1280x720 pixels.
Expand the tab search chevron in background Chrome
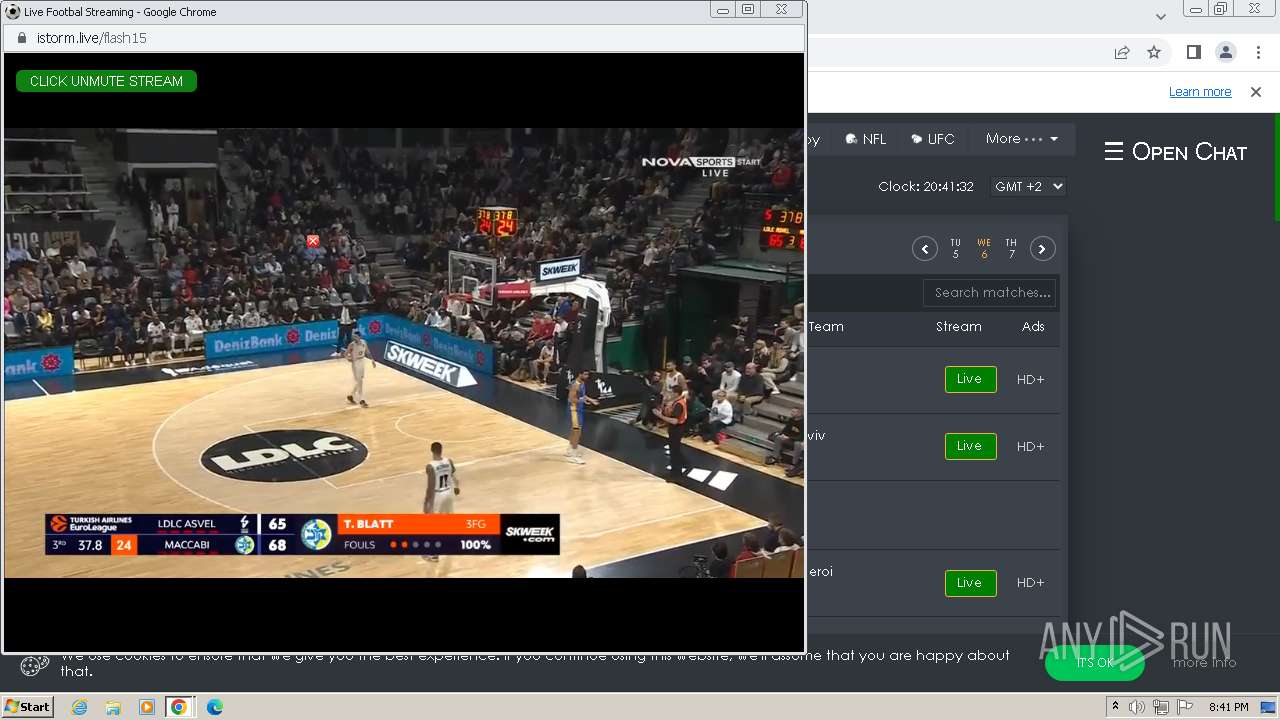[1160, 16]
